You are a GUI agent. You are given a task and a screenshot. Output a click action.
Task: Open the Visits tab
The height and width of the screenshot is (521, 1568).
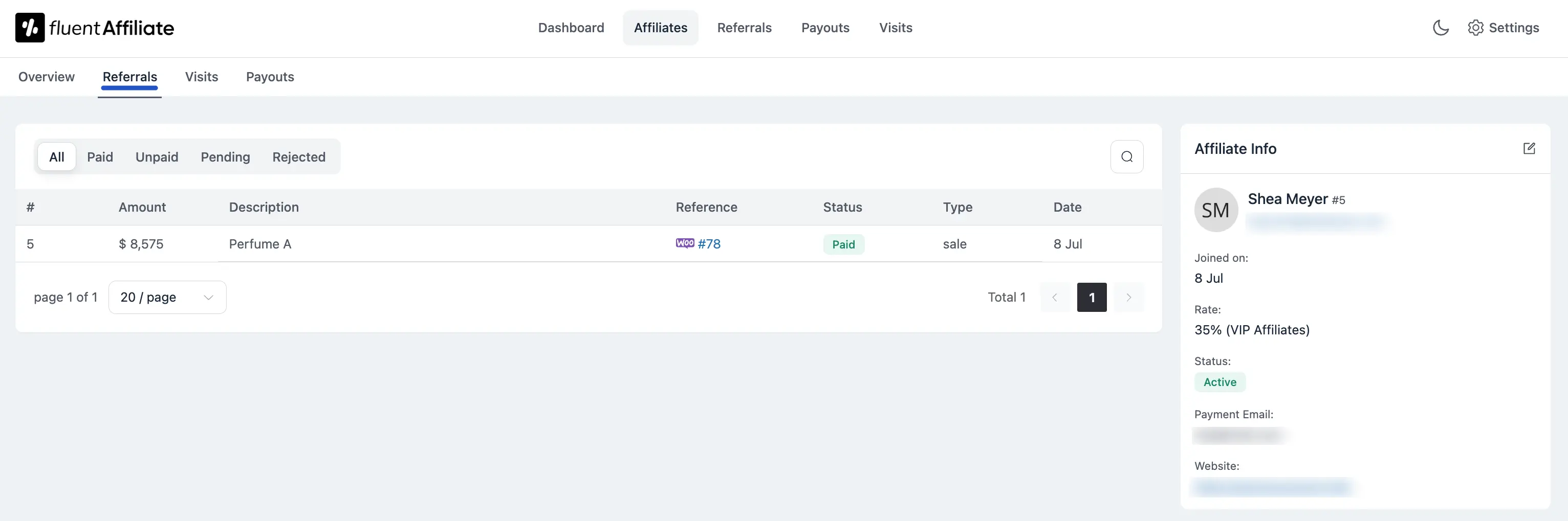[202, 77]
